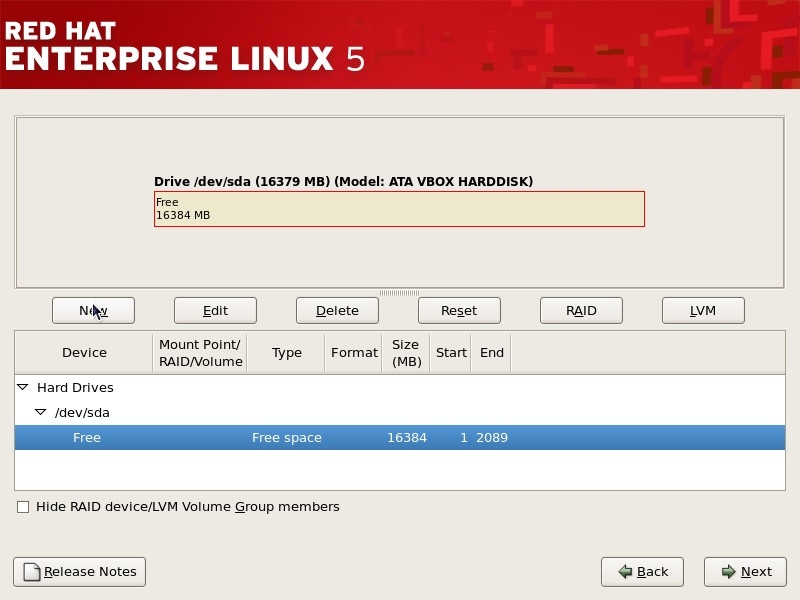The height and width of the screenshot is (600, 800).
Task: Click the Edit partition button
Action: [215, 310]
